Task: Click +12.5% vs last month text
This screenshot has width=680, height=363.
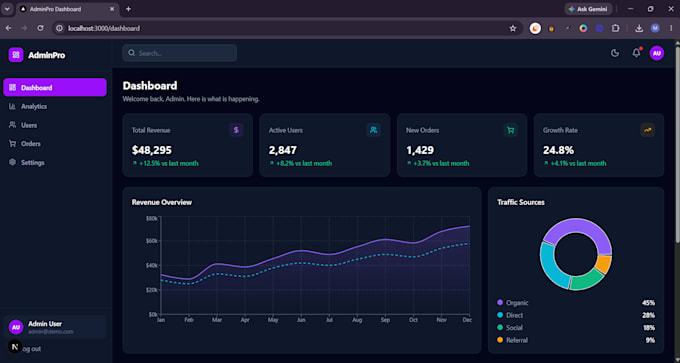Action: coord(169,164)
